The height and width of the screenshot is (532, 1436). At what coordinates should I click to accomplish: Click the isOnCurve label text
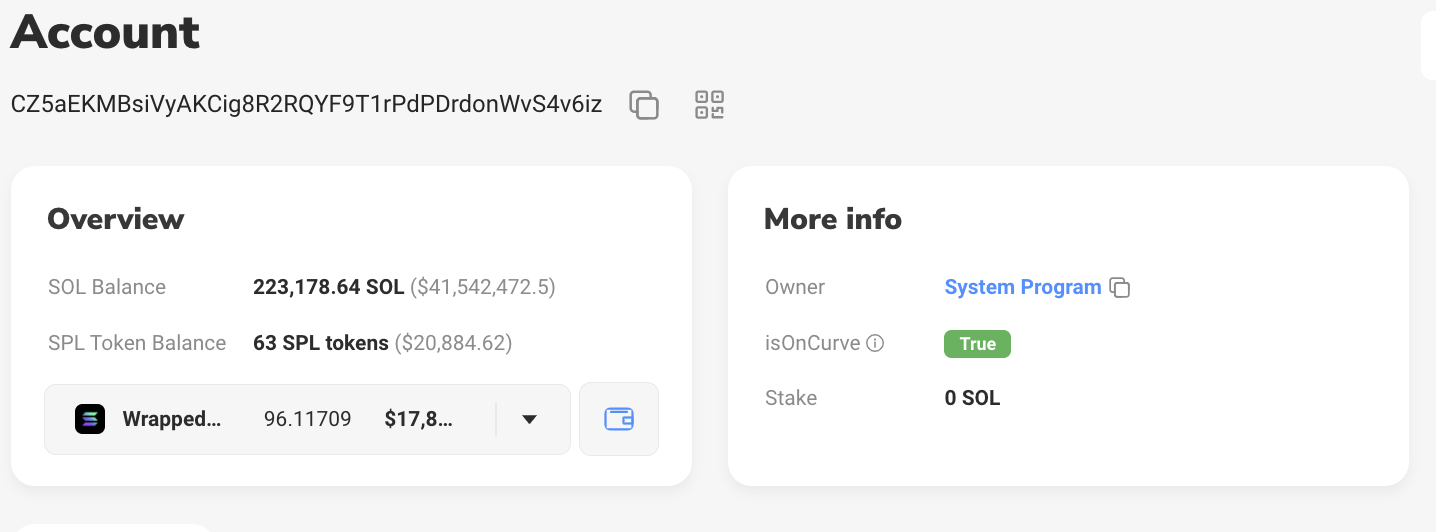point(812,343)
